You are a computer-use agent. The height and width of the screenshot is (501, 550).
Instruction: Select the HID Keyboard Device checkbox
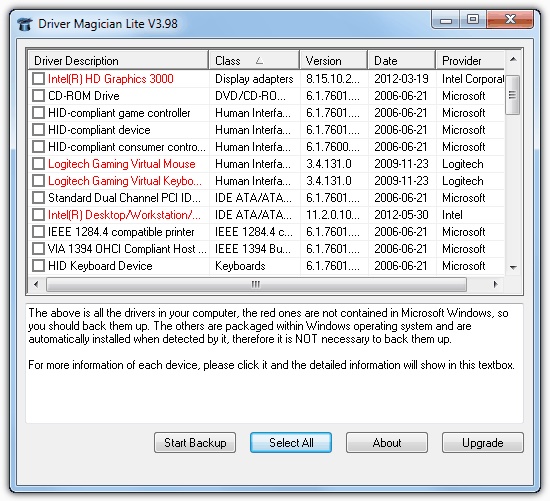(38, 266)
